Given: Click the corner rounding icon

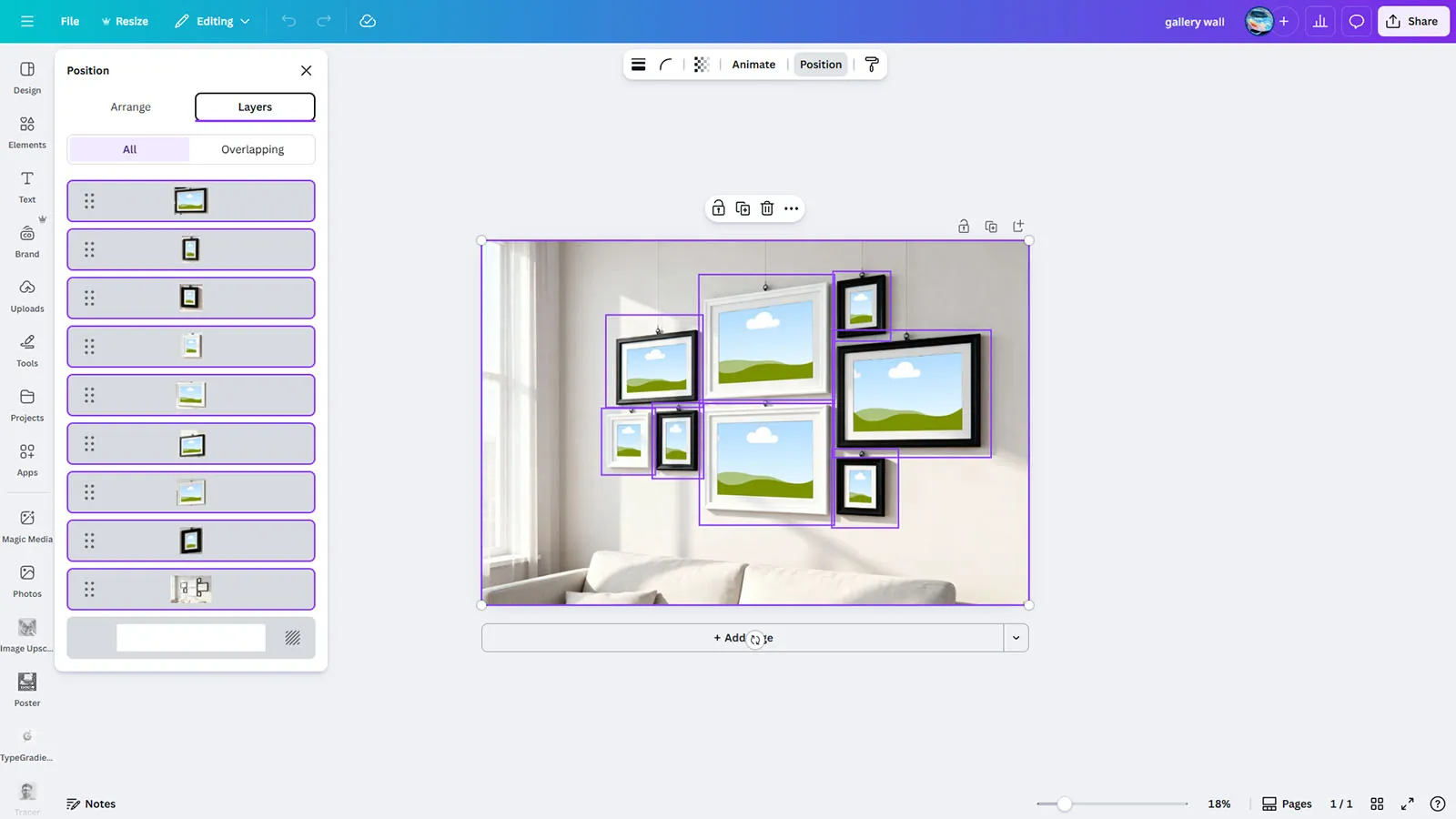Looking at the screenshot, I should point(666,65).
